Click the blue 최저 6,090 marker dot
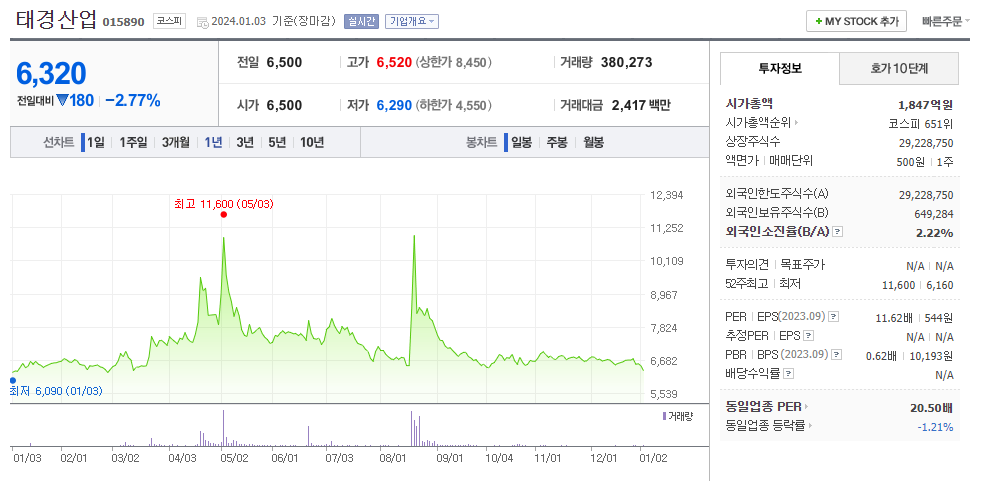The height and width of the screenshot is (481, 998). tap(13, 380)
